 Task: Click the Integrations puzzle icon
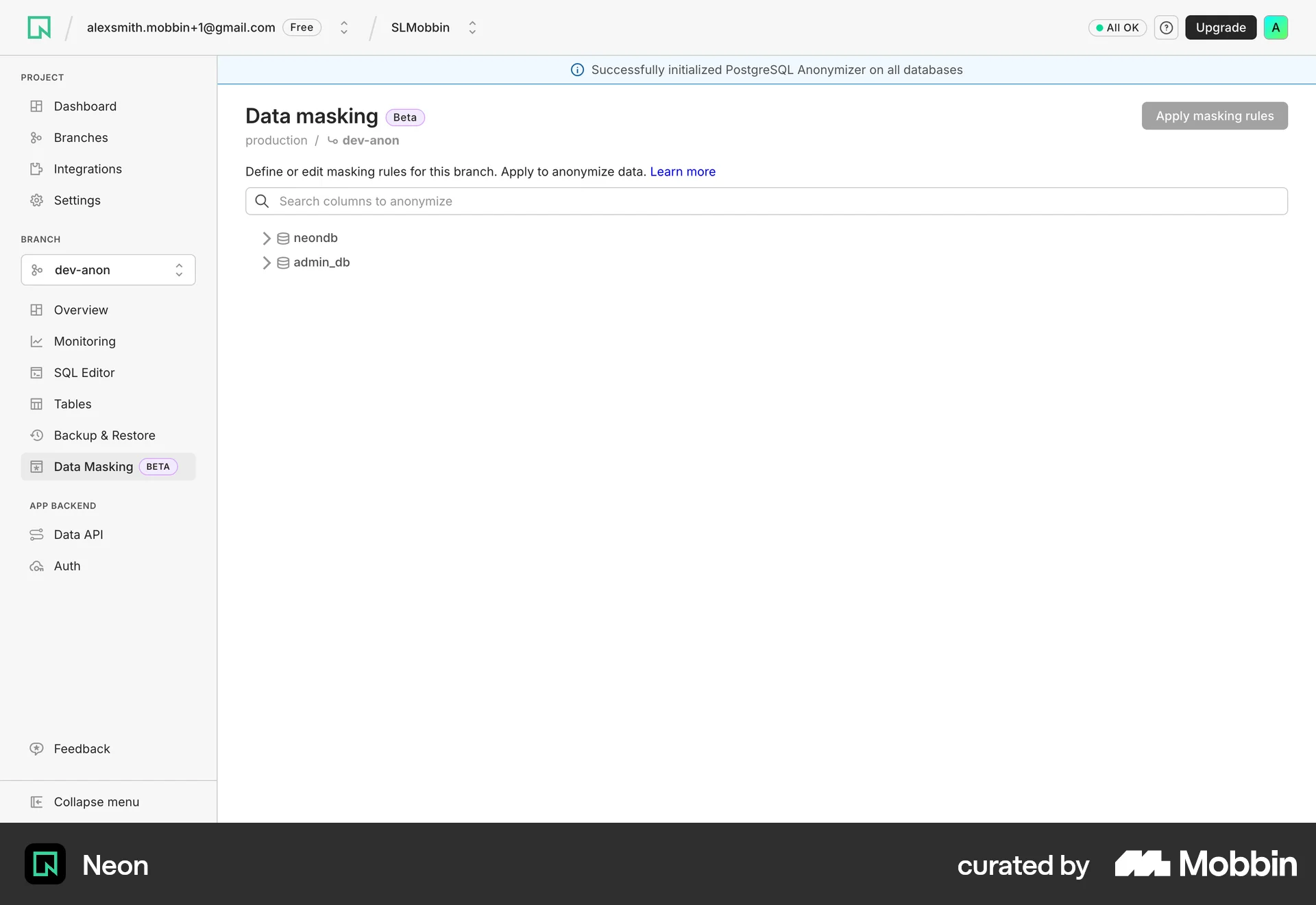(36, 169)
